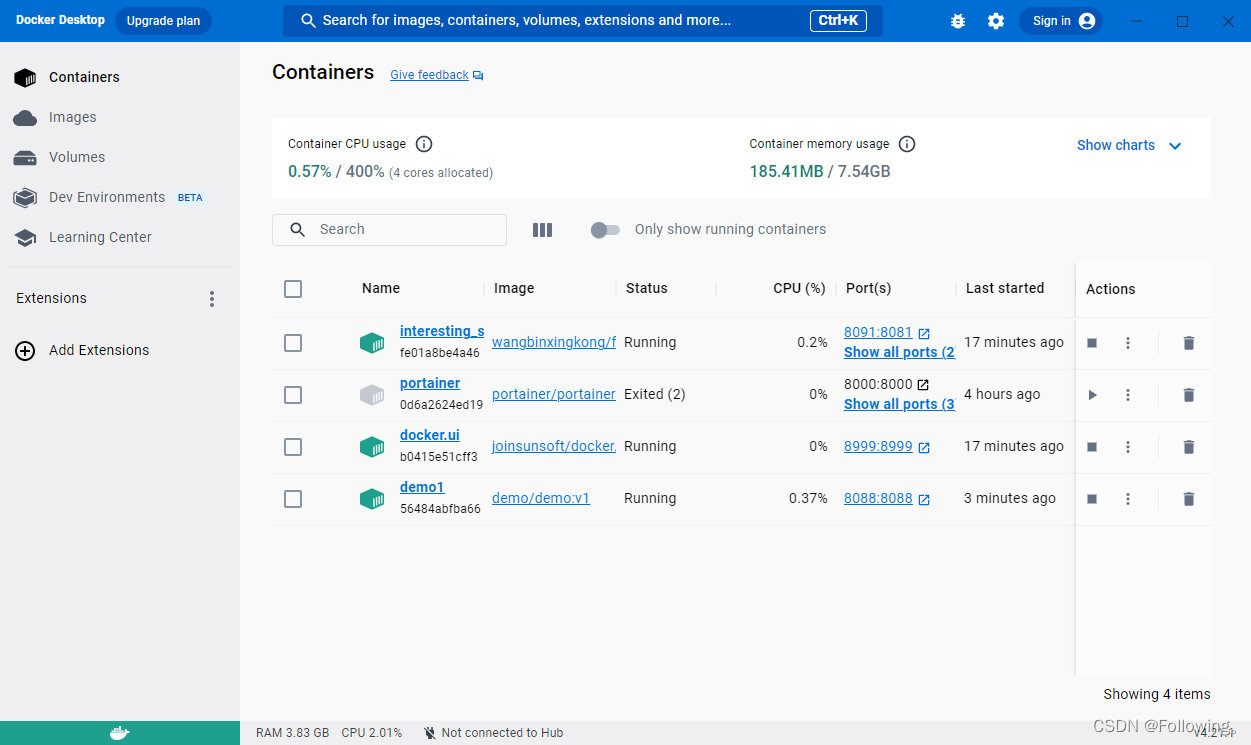Click the interesting_s container cube icon
This screenshot has width=1251, height=745.
coord(372,343)
